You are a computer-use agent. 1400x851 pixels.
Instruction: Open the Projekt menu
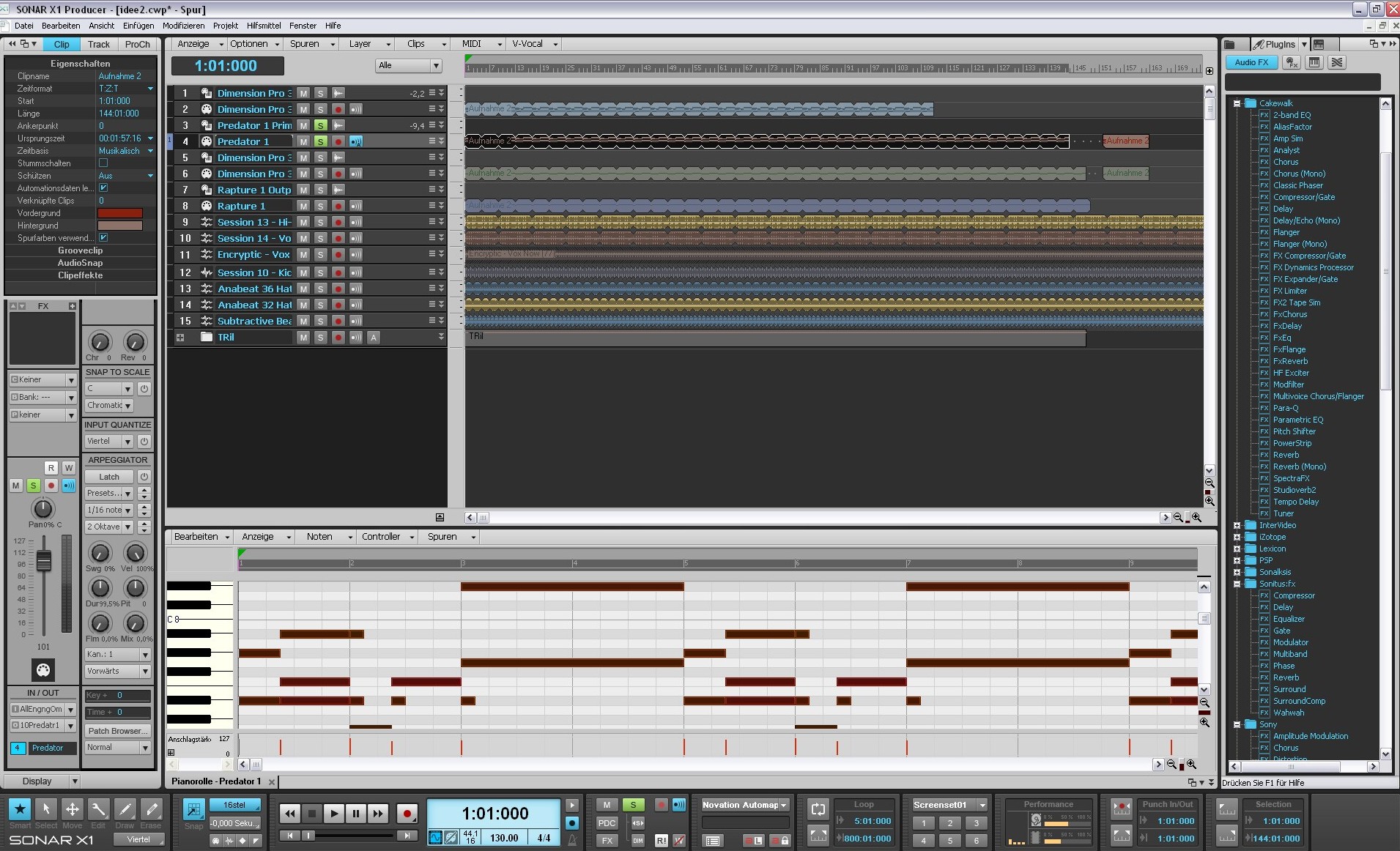225,26
